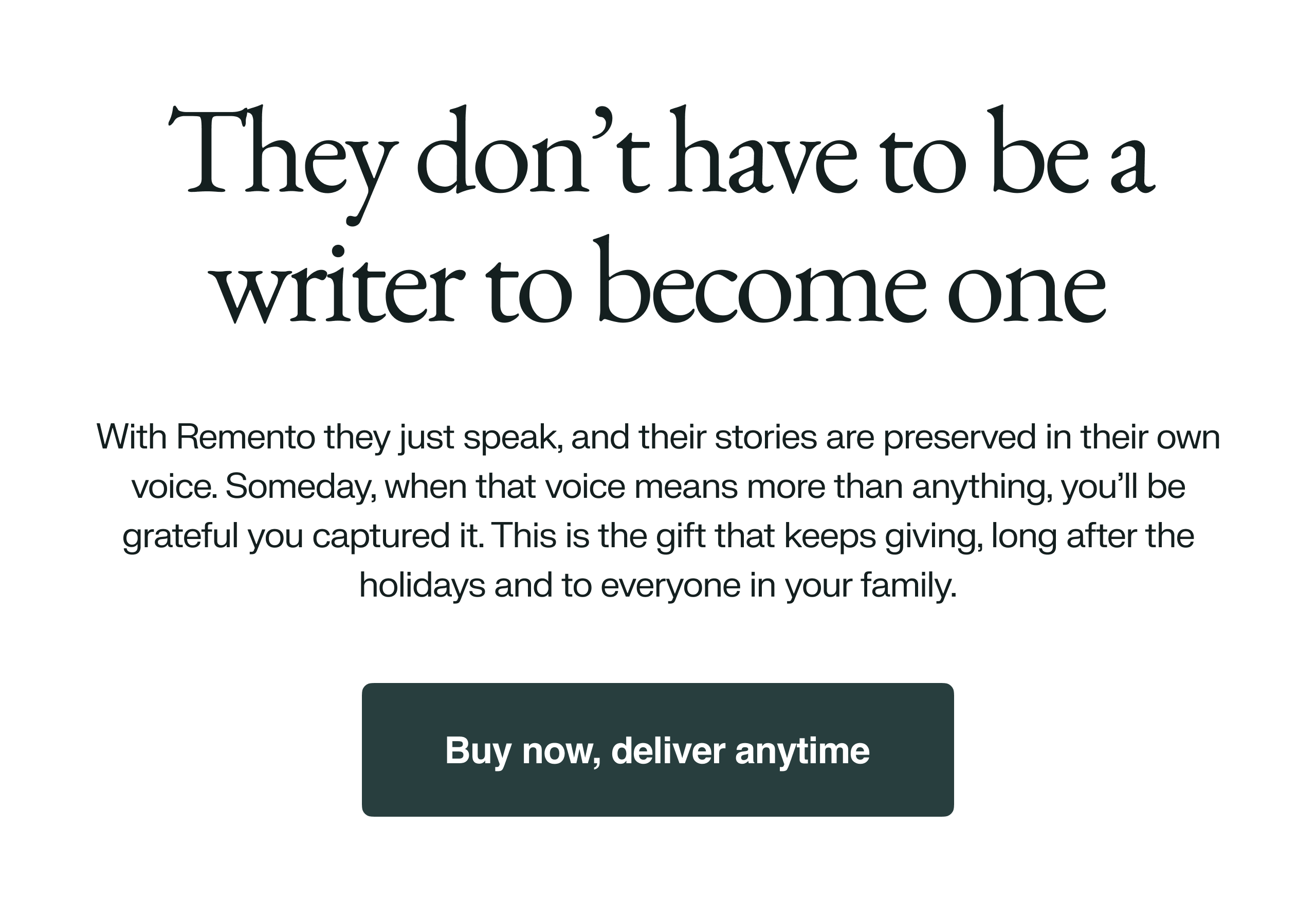Click the word "preserved" in the paragraph
1316x899 pixels.
(x=959, y=437)
